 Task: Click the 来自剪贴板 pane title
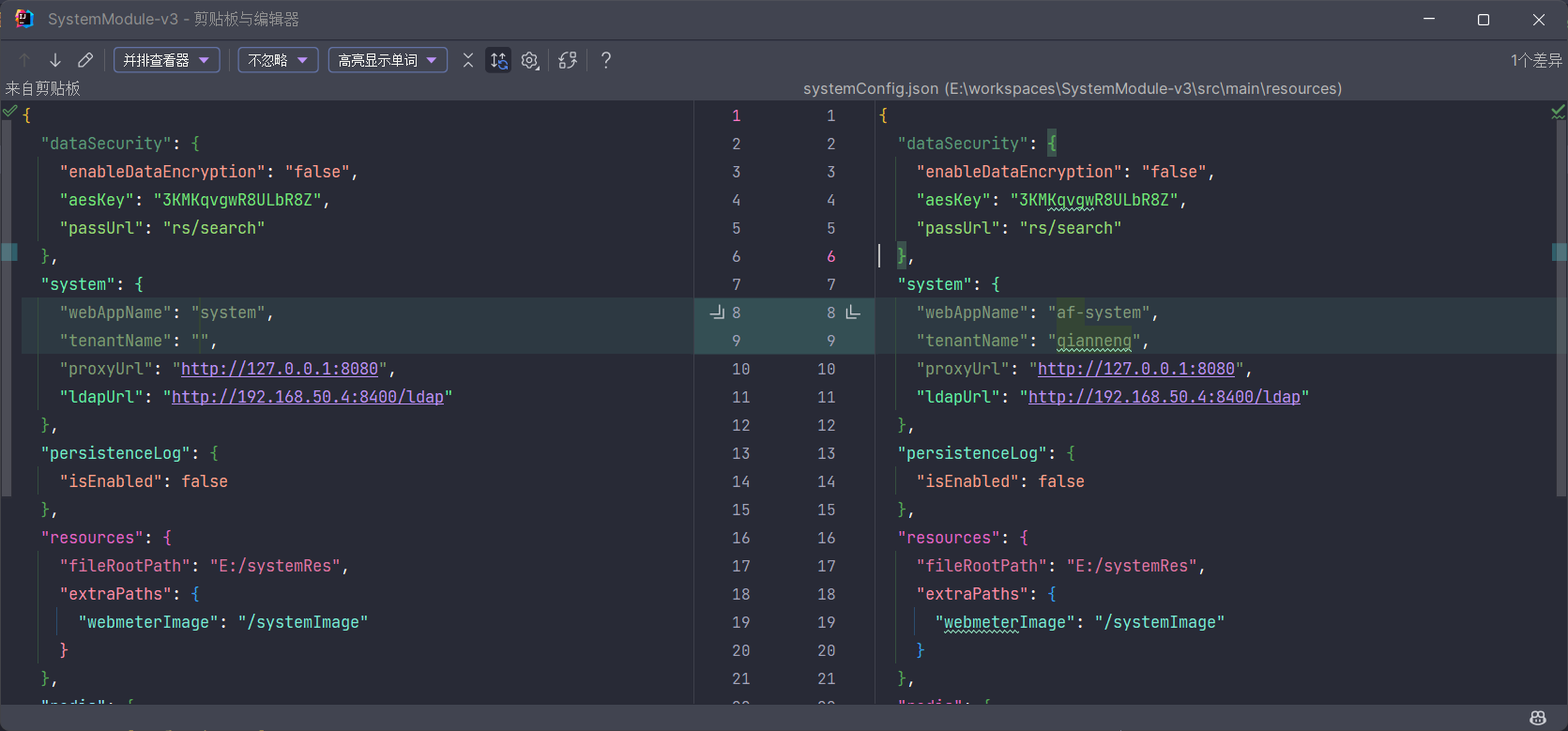43,88
